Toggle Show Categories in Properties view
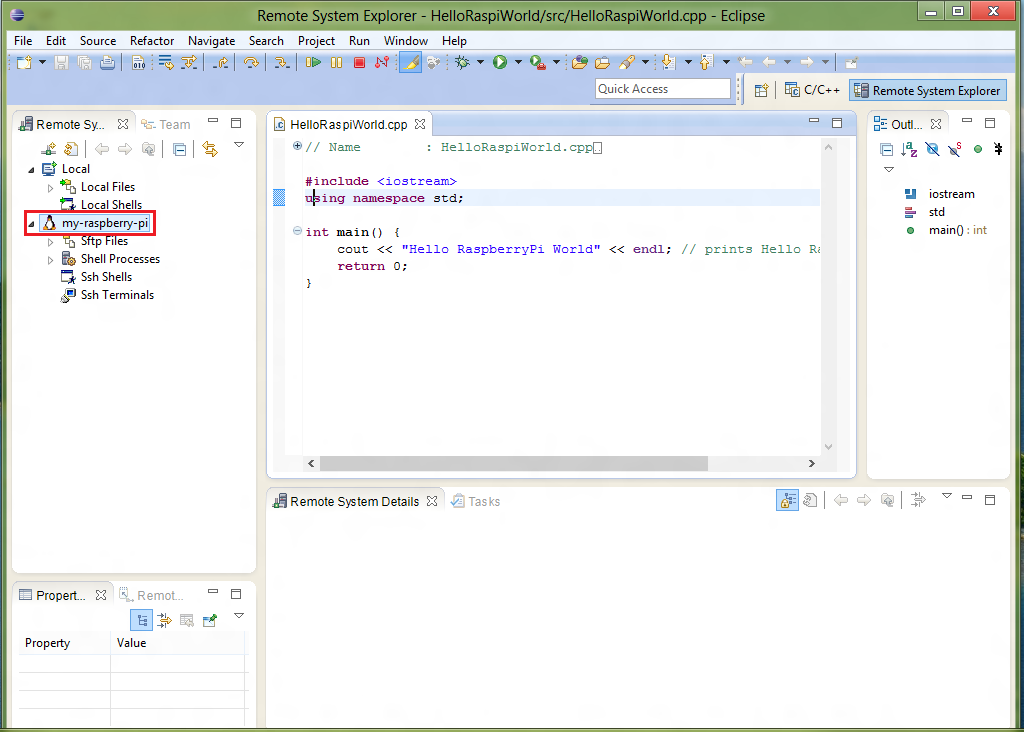Viewport: 1024px width, 732px height. [141, 620]
